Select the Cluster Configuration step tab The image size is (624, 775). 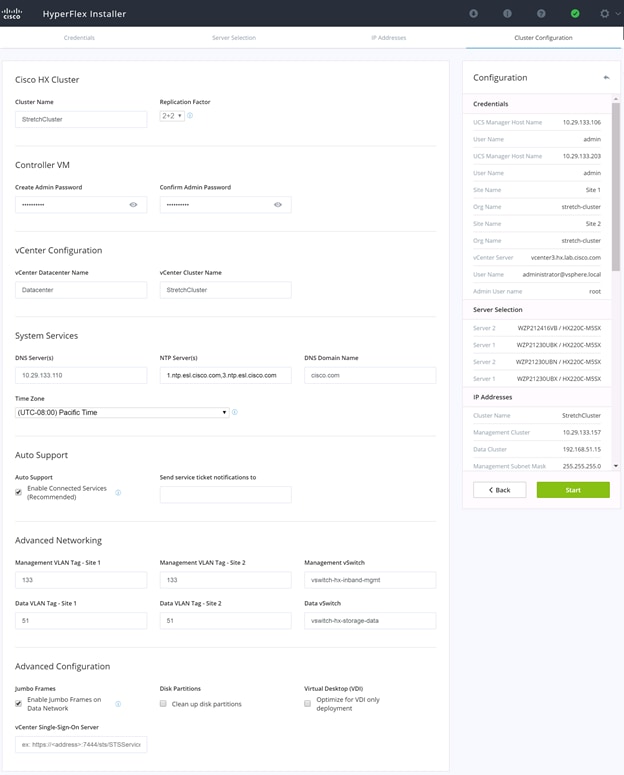pyautogui.click(x=543, y=38)
